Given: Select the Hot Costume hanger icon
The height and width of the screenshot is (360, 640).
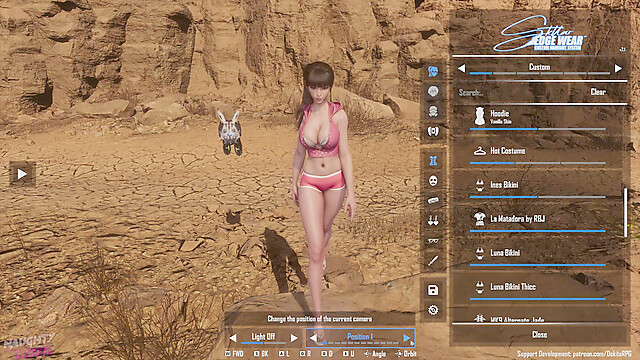Looking at the screenshot, I should click(480, 151).
